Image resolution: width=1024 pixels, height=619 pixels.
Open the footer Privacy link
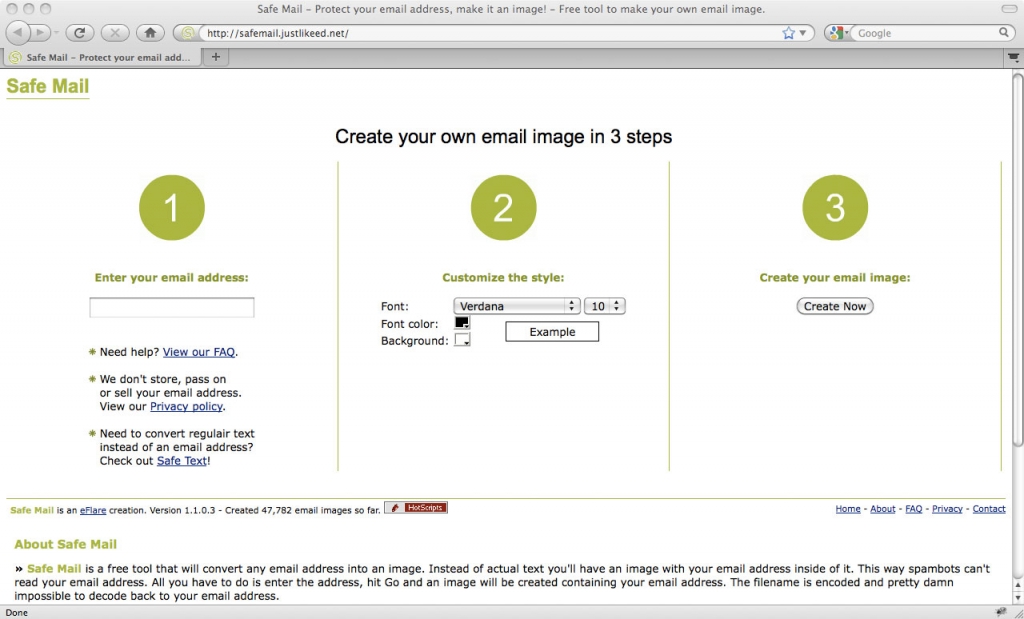point(947,509)
